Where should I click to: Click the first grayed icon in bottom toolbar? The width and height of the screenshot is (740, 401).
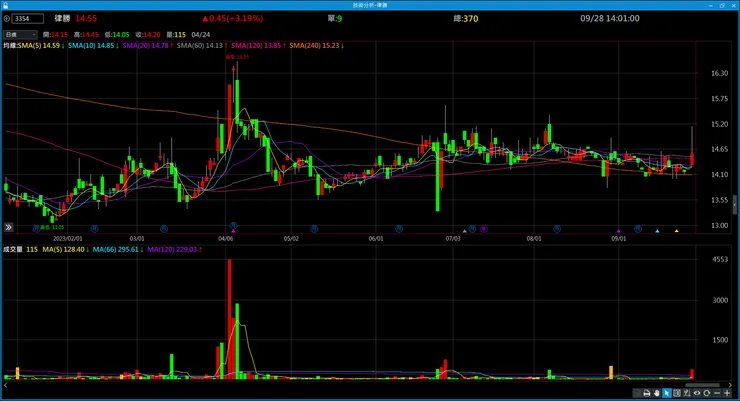click(x=637, y=393)
